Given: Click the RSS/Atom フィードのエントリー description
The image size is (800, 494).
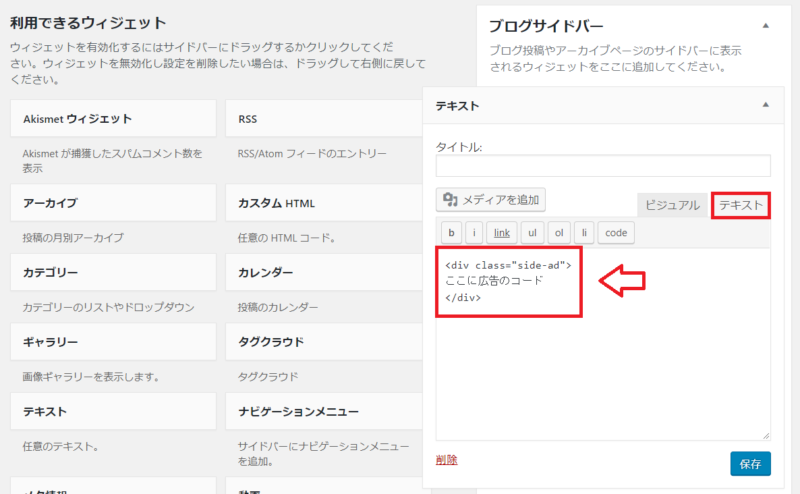Looking at the screenshot, I should coord(312,154).
